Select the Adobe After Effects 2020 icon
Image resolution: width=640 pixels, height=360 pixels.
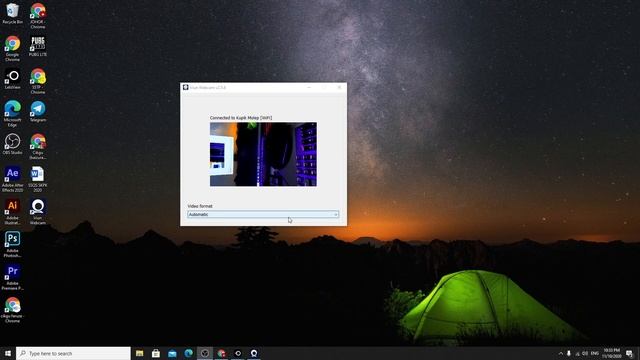point(13,179)
